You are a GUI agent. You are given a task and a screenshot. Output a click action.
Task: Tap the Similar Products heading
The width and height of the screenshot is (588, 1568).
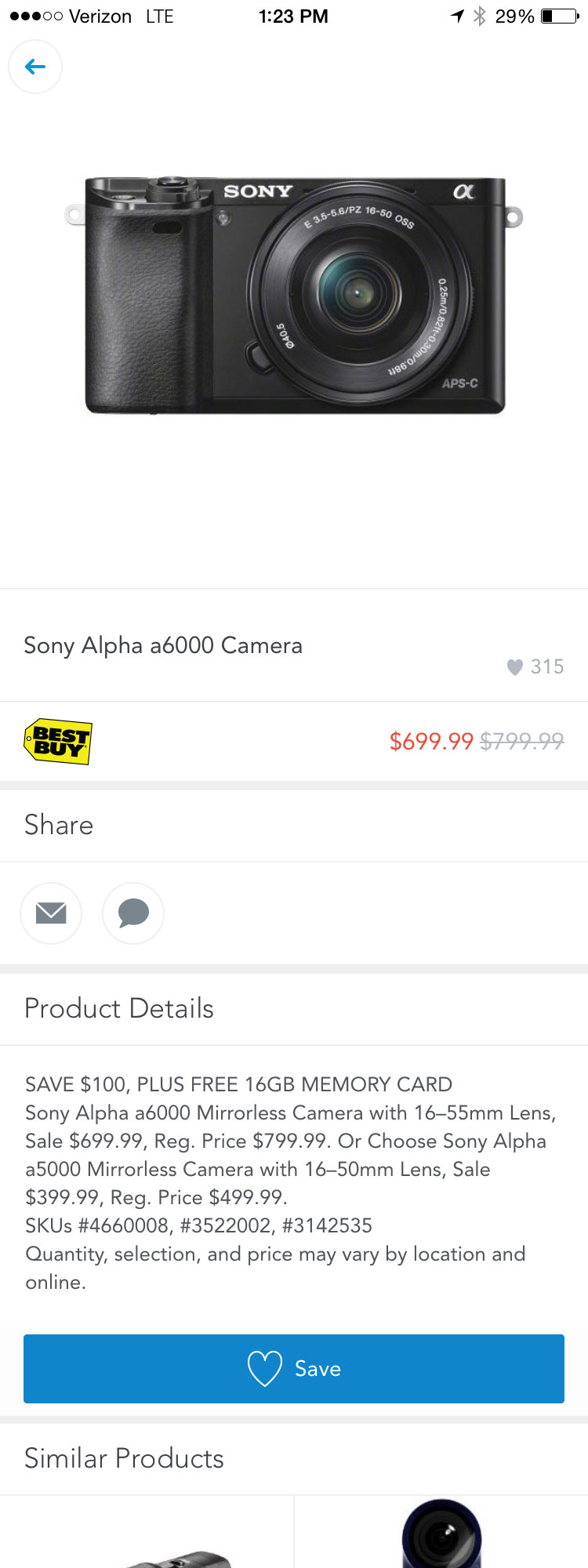124,1458
